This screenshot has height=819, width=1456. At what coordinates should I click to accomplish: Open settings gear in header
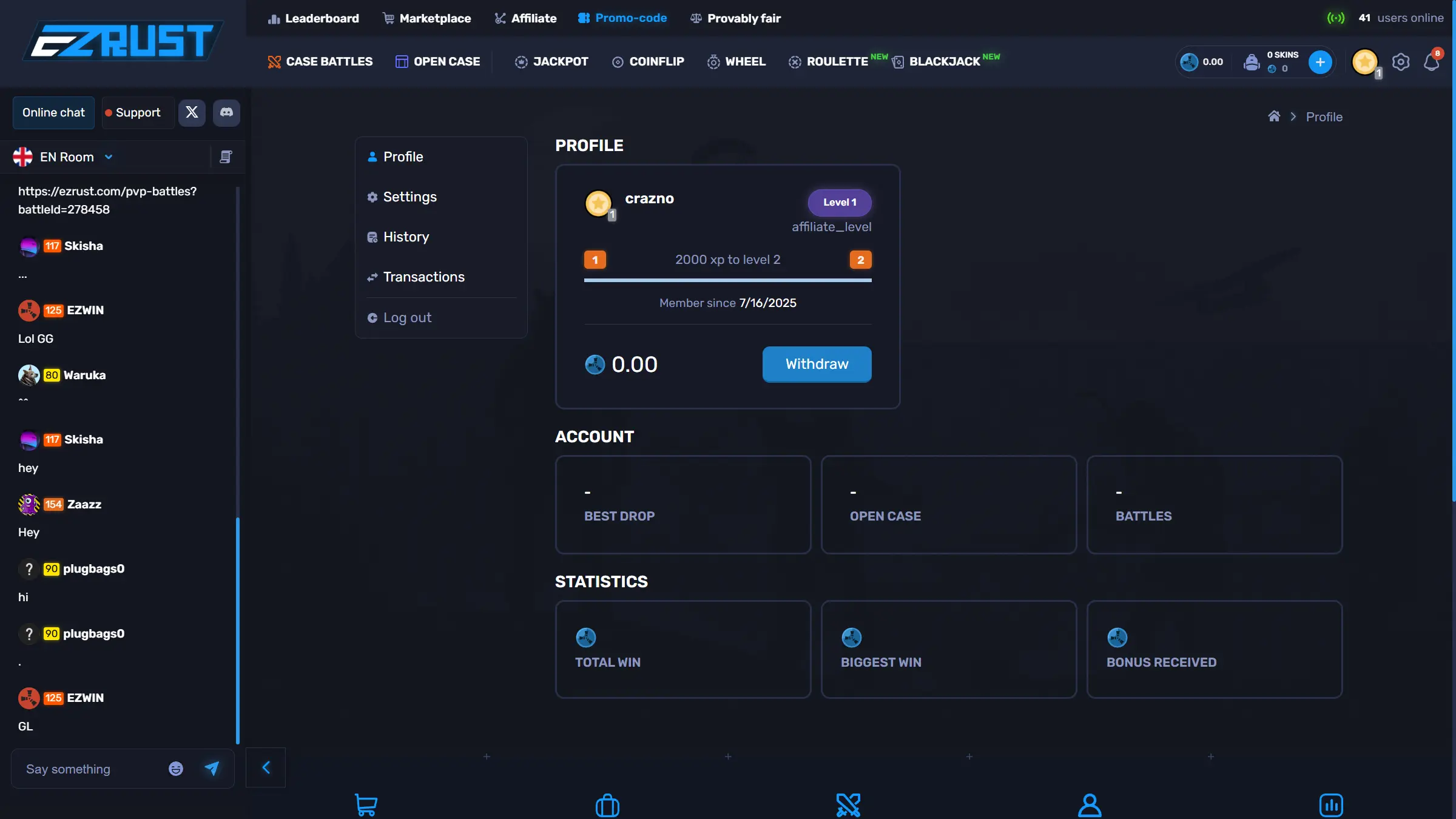tap(1401, 62)
